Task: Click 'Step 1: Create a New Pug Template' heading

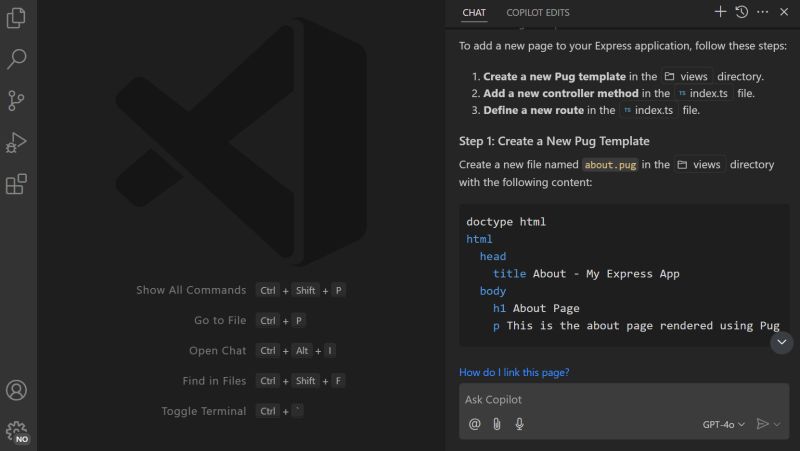Action: pos(554,141)
